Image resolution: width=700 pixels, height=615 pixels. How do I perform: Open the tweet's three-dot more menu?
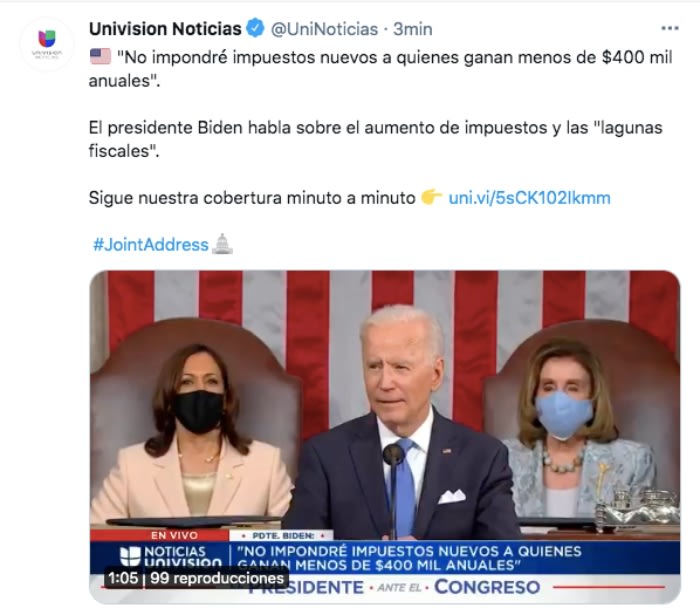coord(670,29)
